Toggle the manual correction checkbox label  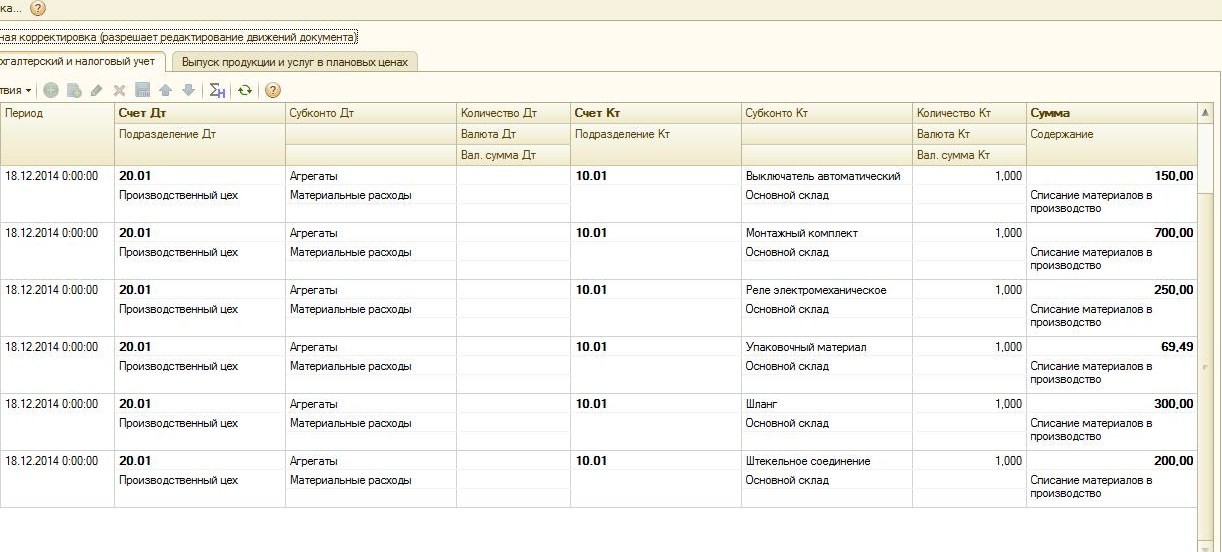click(177, 37)
